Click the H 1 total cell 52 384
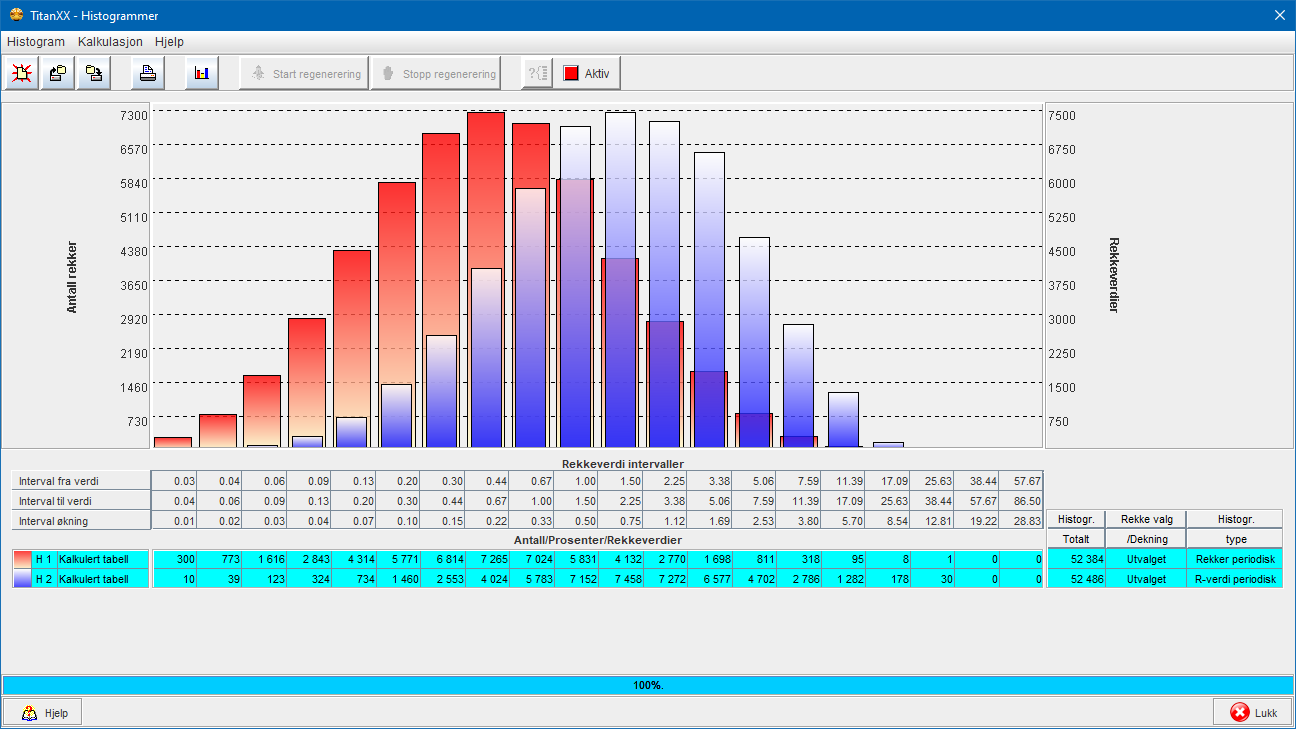Image resolution: width=1296 pixels, height=729 pixels. pos(1076,559)
